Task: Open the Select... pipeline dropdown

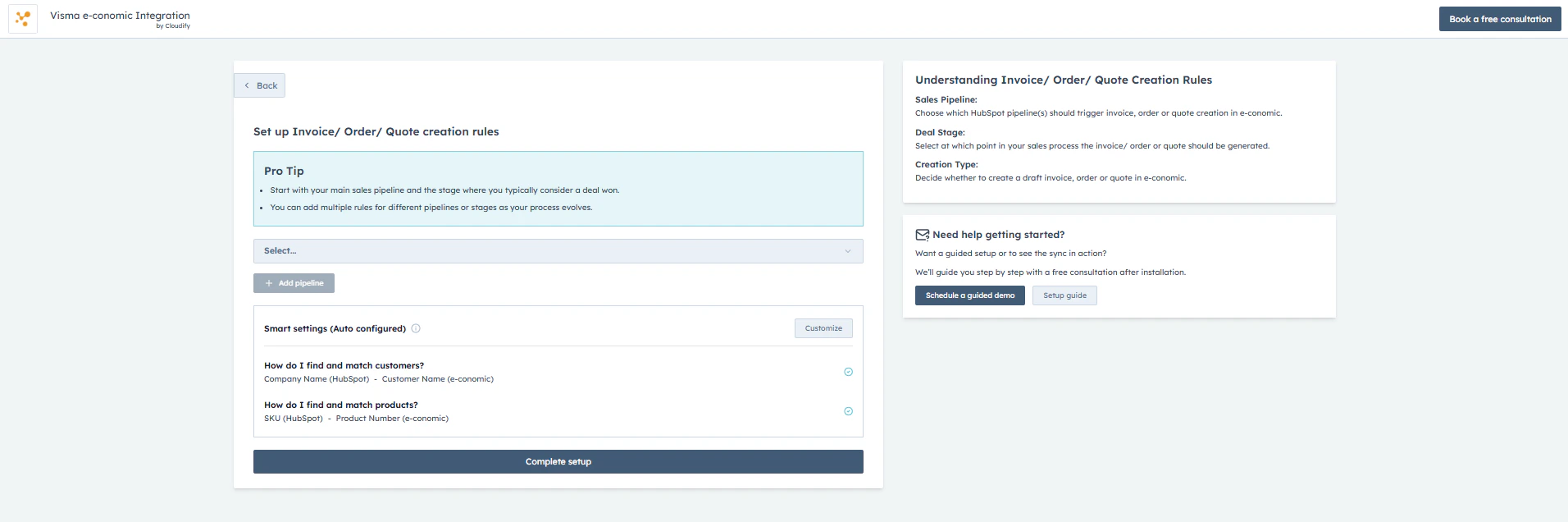Action: (558, 251)
